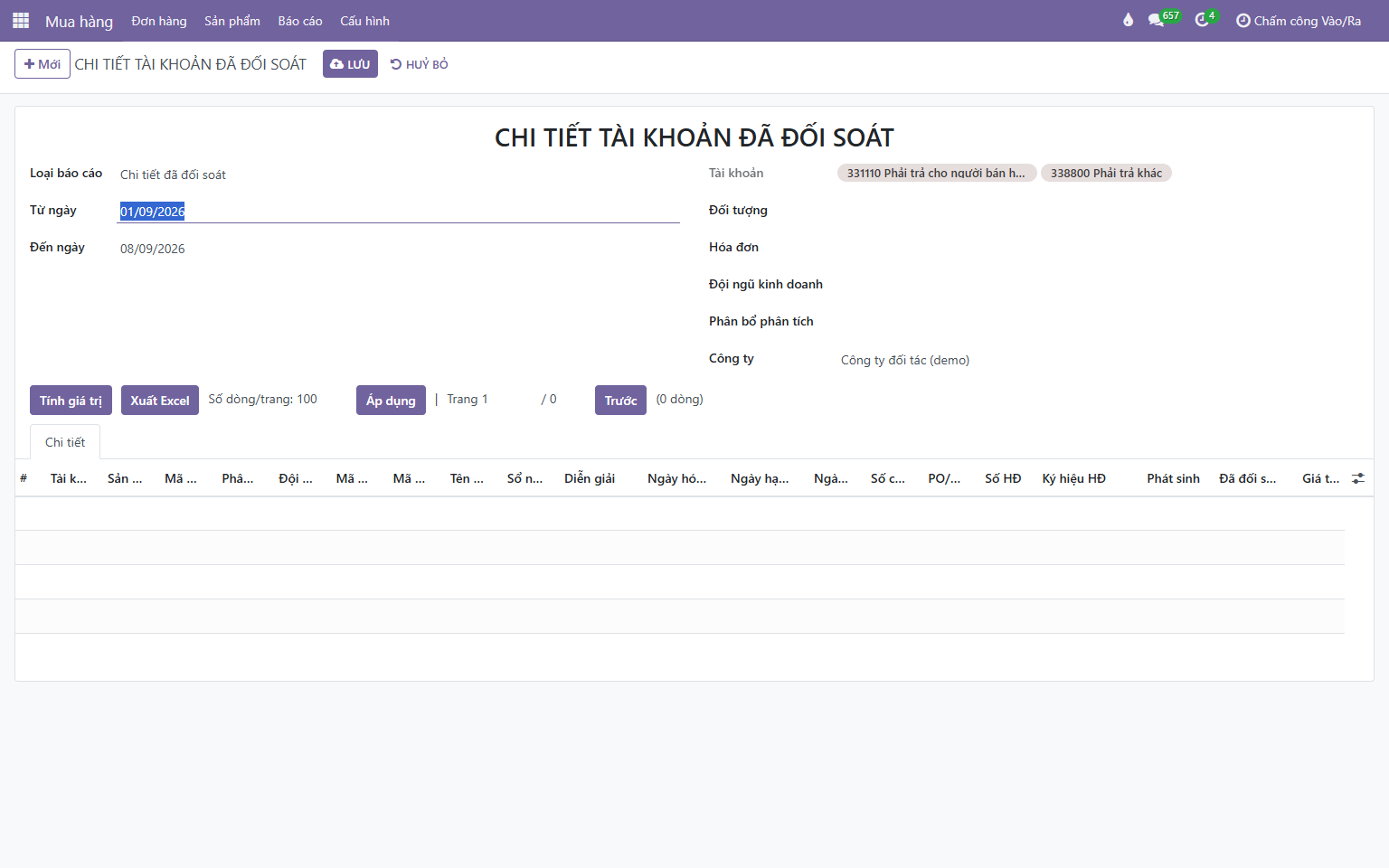Create a new record with Mới button
Image resolution: width=1389 pixels, height=868 pixels.
(x=43, y=64)
